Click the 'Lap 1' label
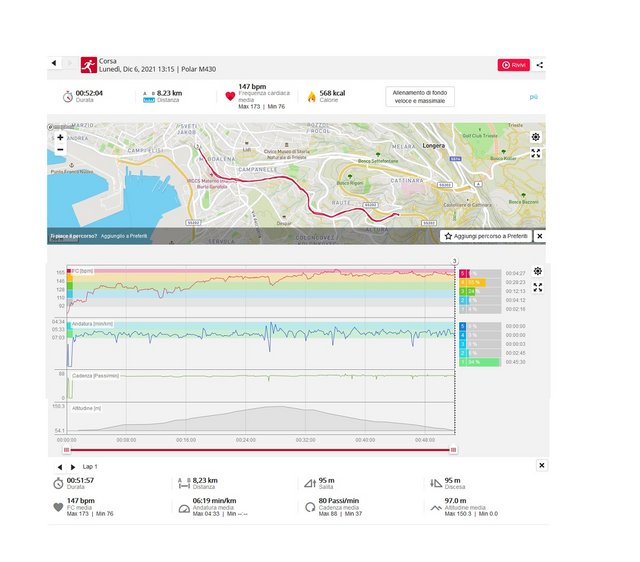Image resolution: width=640 pixels, height=562 pixels. click(90, 466)
